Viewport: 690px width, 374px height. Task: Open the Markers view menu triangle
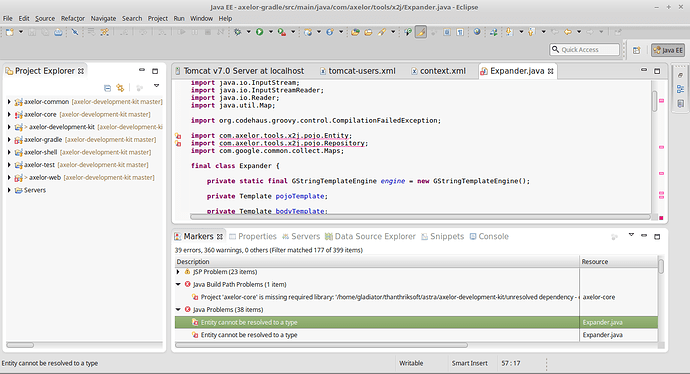pos(631,235)
